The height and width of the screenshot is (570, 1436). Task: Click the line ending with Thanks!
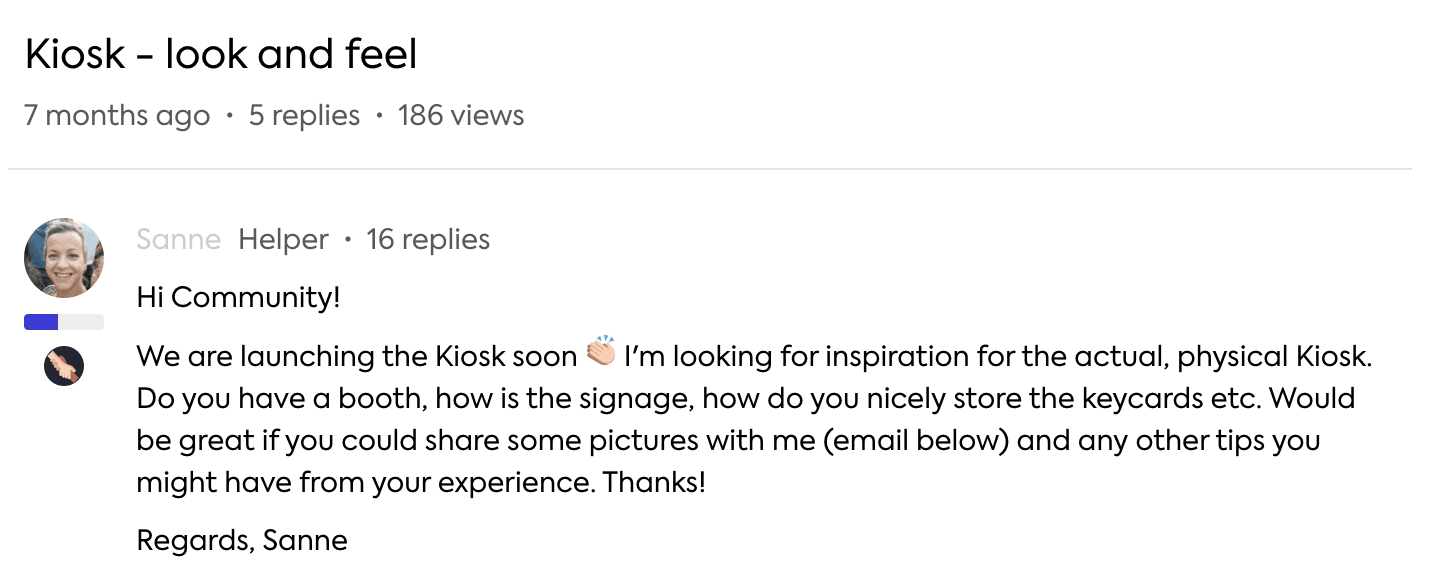tap(420, 483)
